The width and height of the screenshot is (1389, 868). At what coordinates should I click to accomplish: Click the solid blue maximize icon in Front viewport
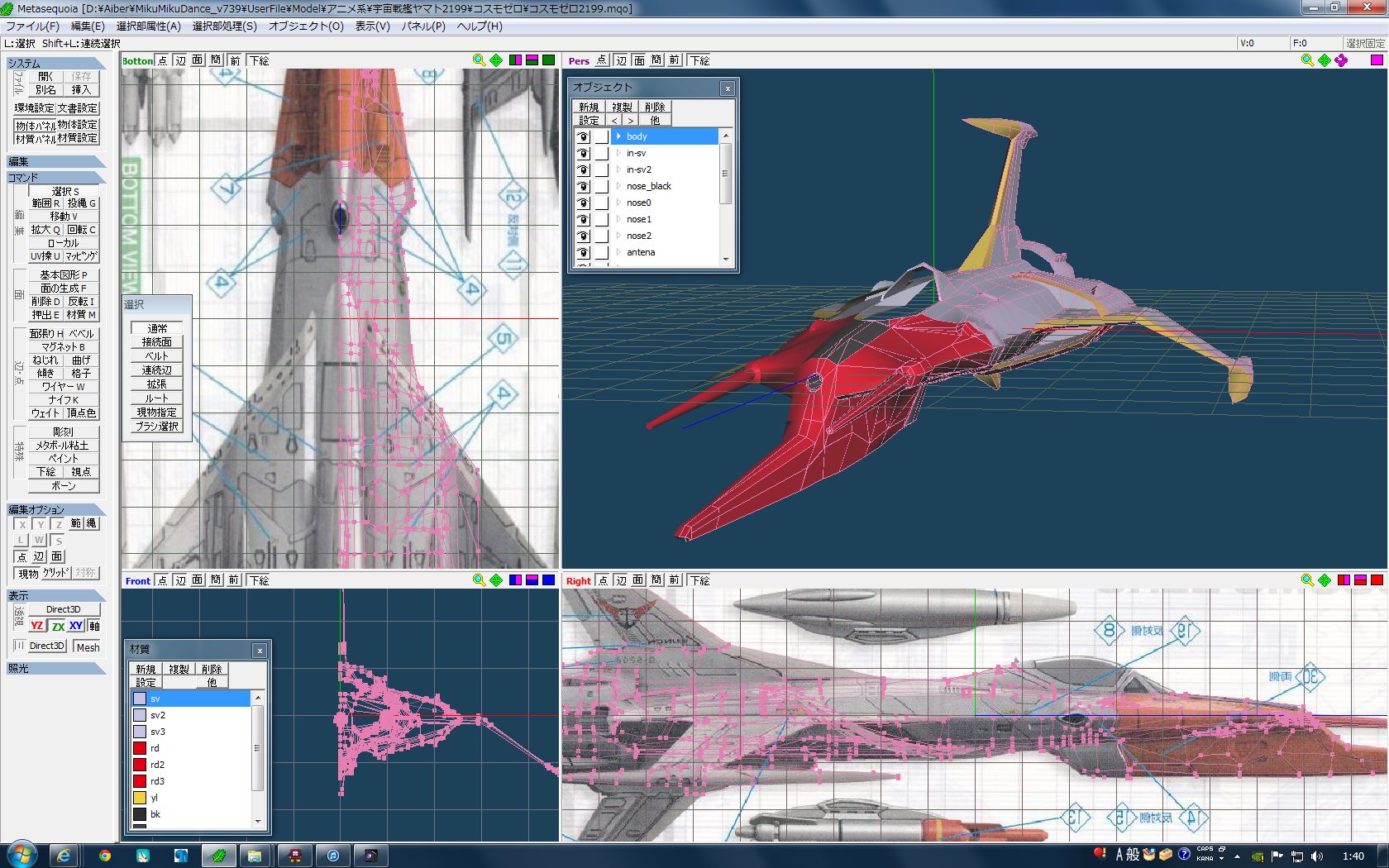point(548,580)
